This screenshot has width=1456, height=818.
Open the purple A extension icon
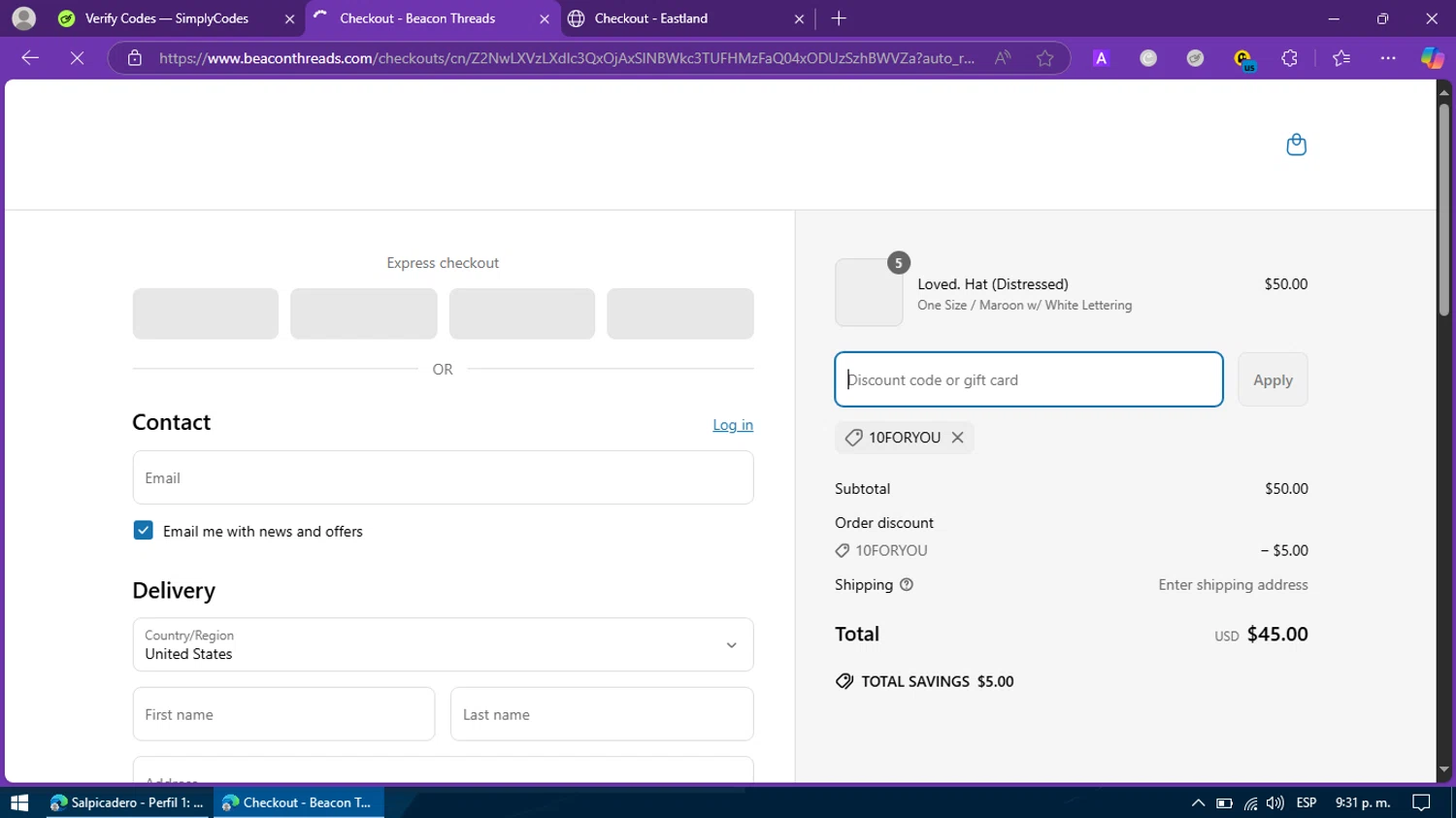click(1101, 58)
